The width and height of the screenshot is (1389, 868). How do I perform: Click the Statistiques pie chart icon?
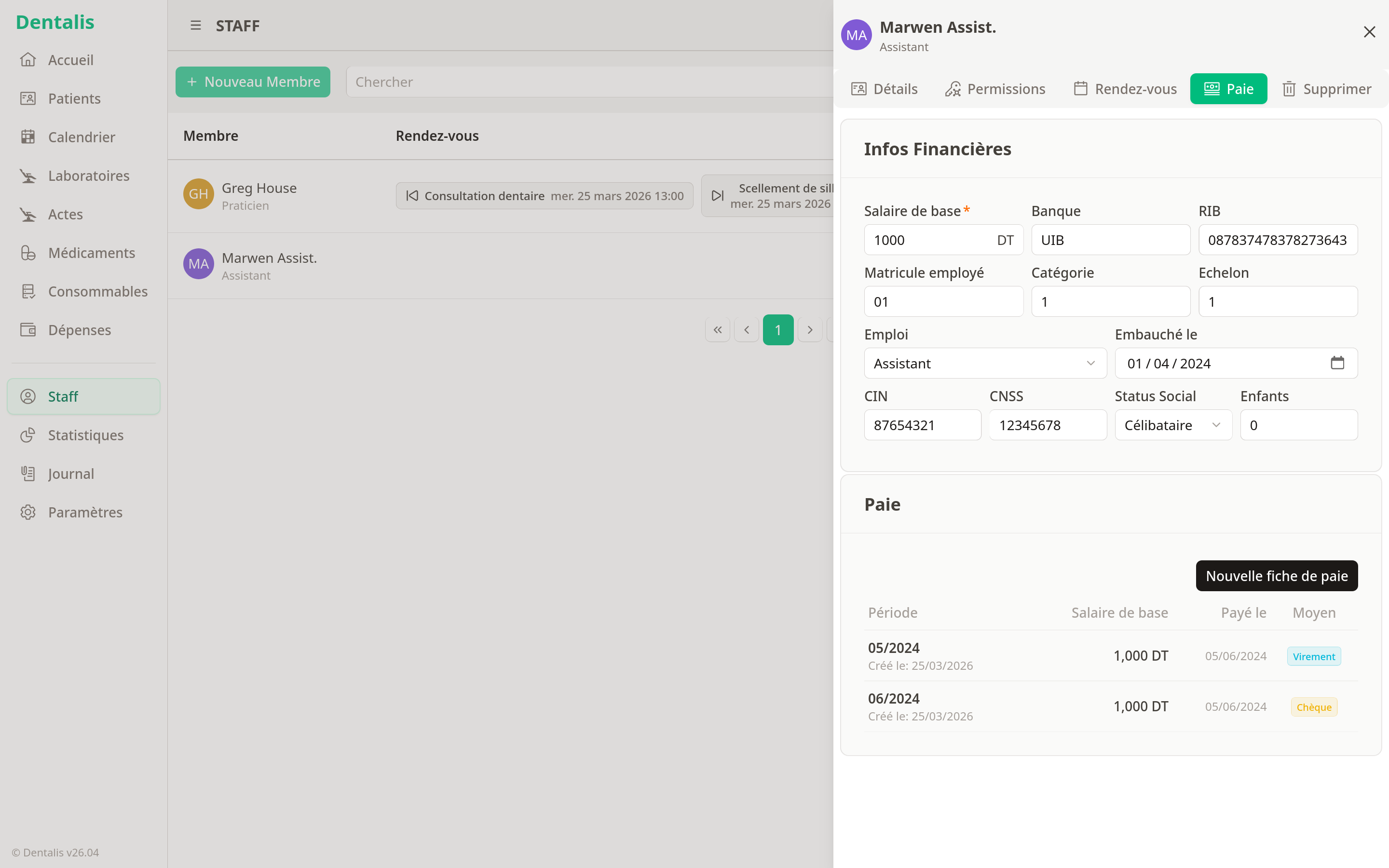point(27,435)
